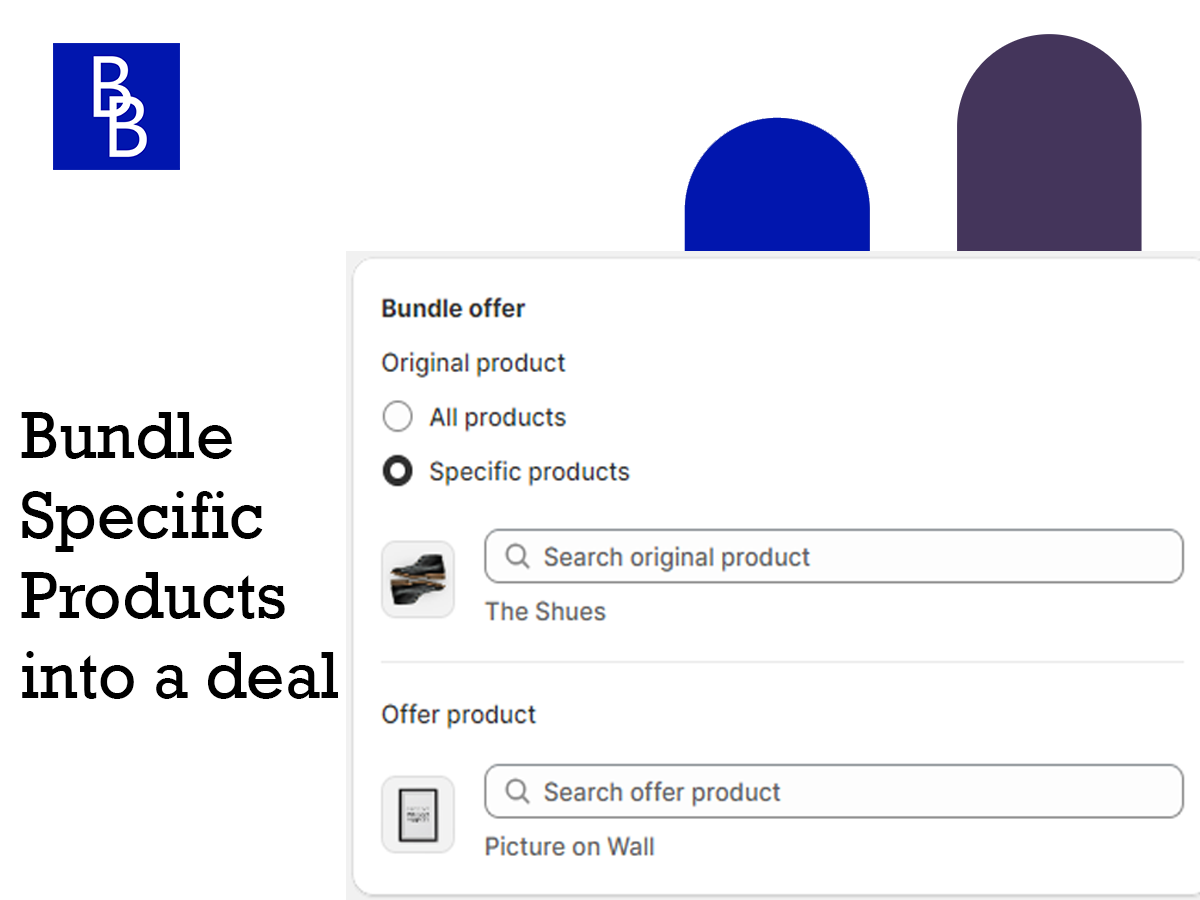This screenshot has height=900, width=1200.
Task: Click the divider line between product sections
Action: pos(782,661)
